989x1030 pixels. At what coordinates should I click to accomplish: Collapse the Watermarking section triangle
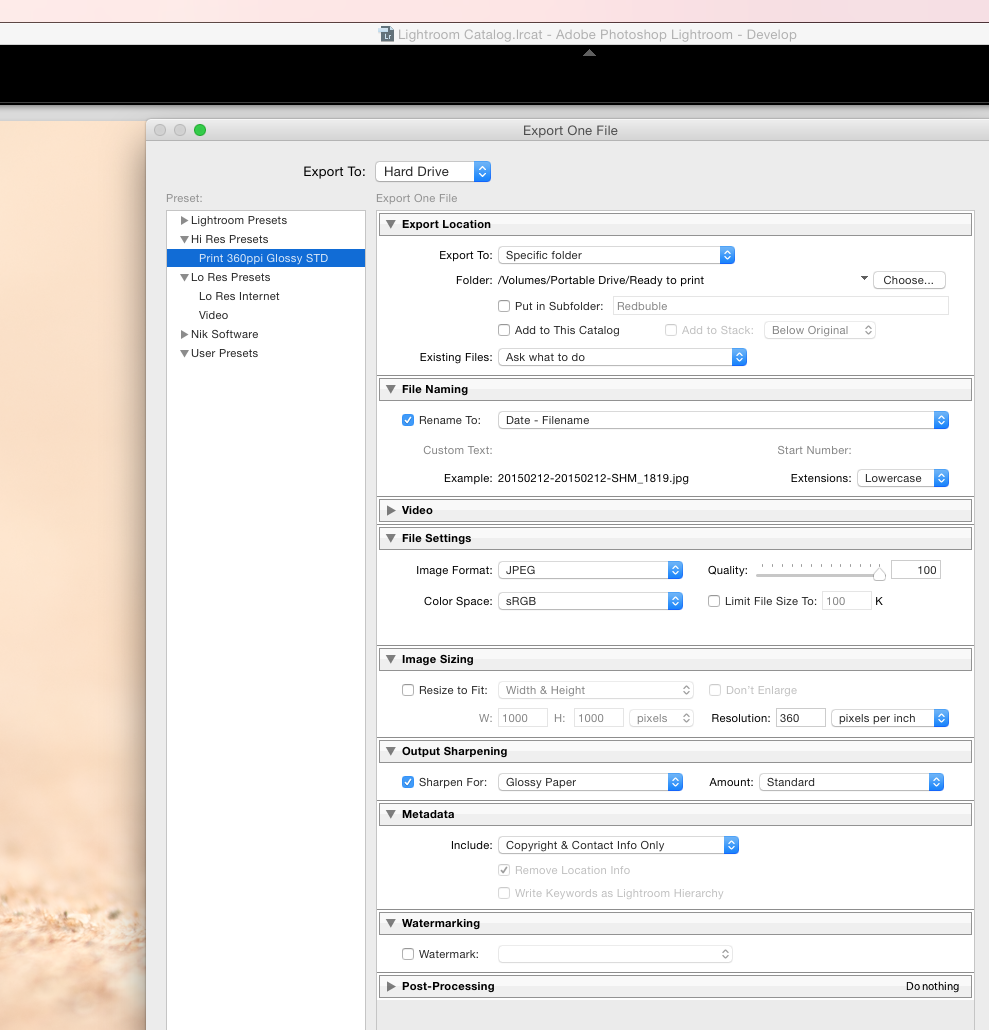391,924
